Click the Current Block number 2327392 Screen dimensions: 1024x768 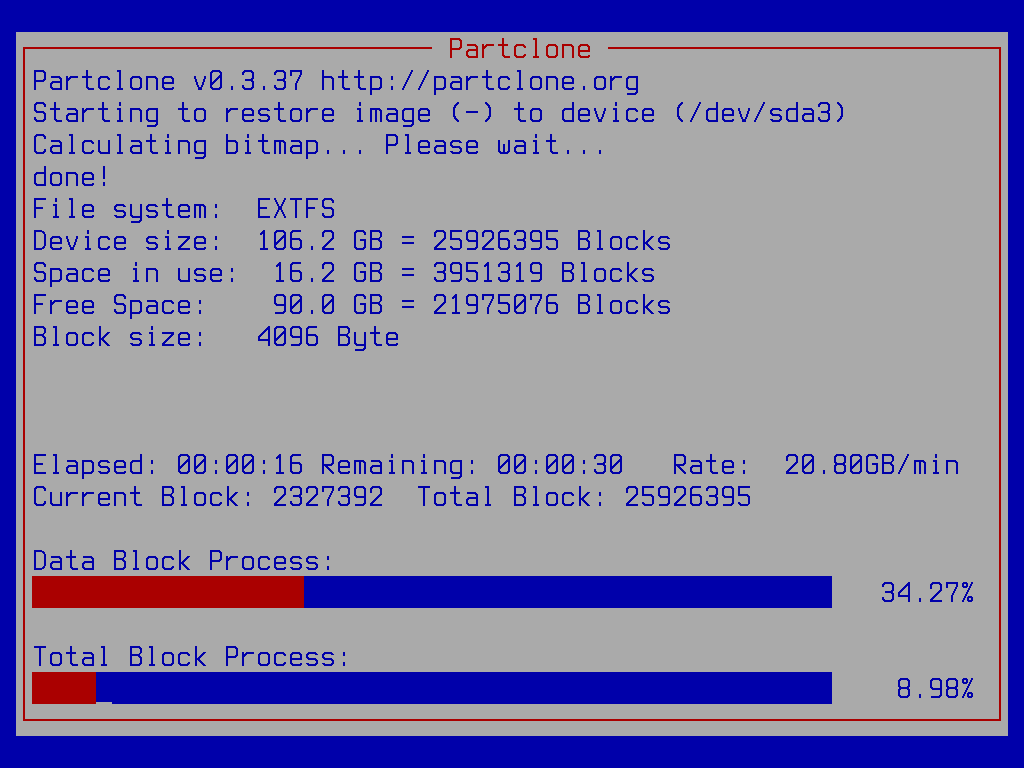328,497
